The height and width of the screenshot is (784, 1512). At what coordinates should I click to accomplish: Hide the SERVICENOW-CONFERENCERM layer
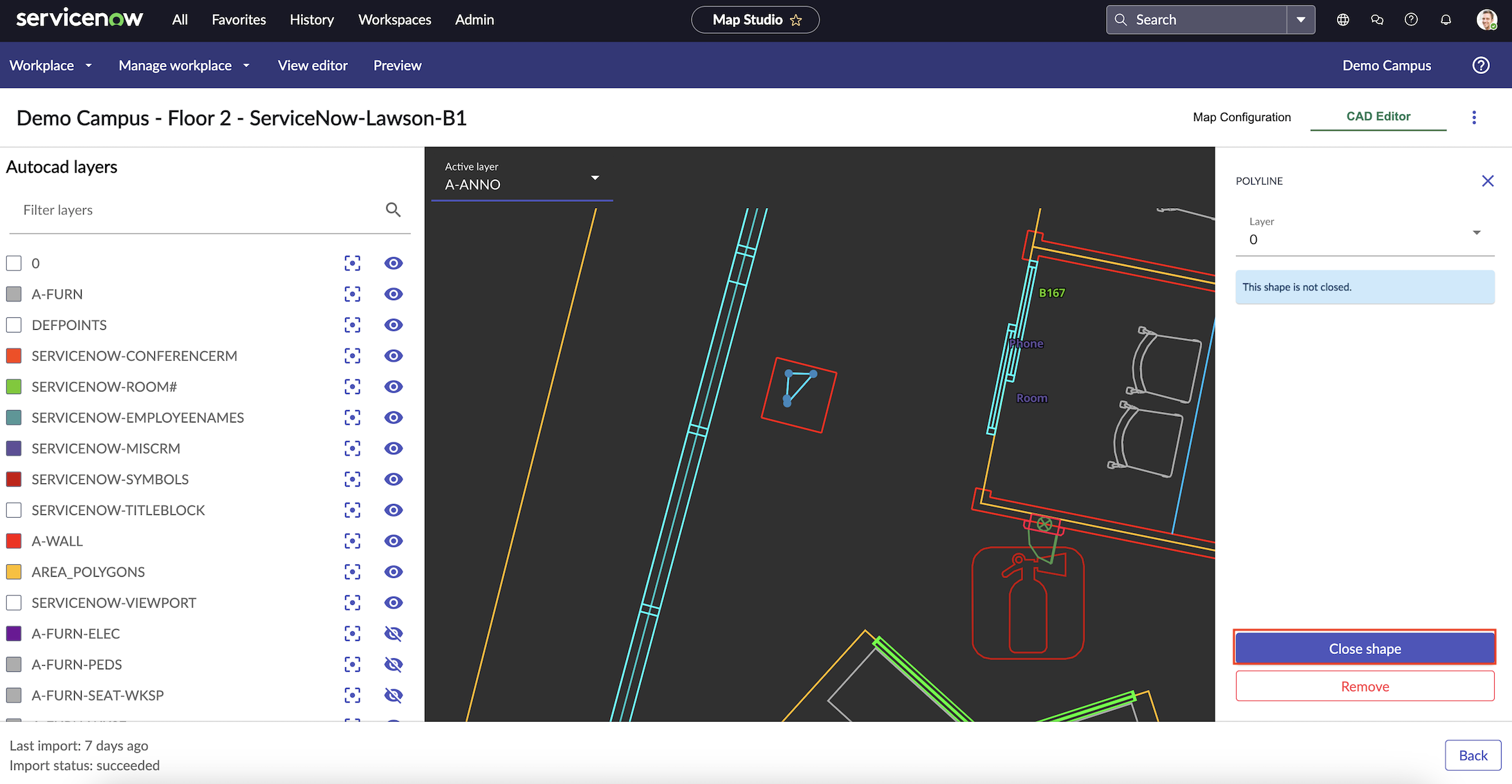click(x=394, y=356)
